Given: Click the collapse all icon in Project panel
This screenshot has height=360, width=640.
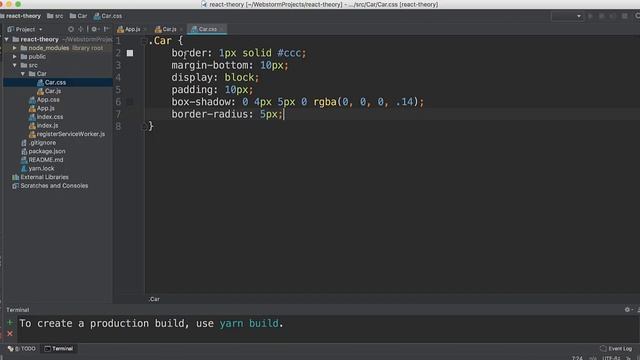Looking at the screenshot, I should pyautogui.click(x=80, y=29).
